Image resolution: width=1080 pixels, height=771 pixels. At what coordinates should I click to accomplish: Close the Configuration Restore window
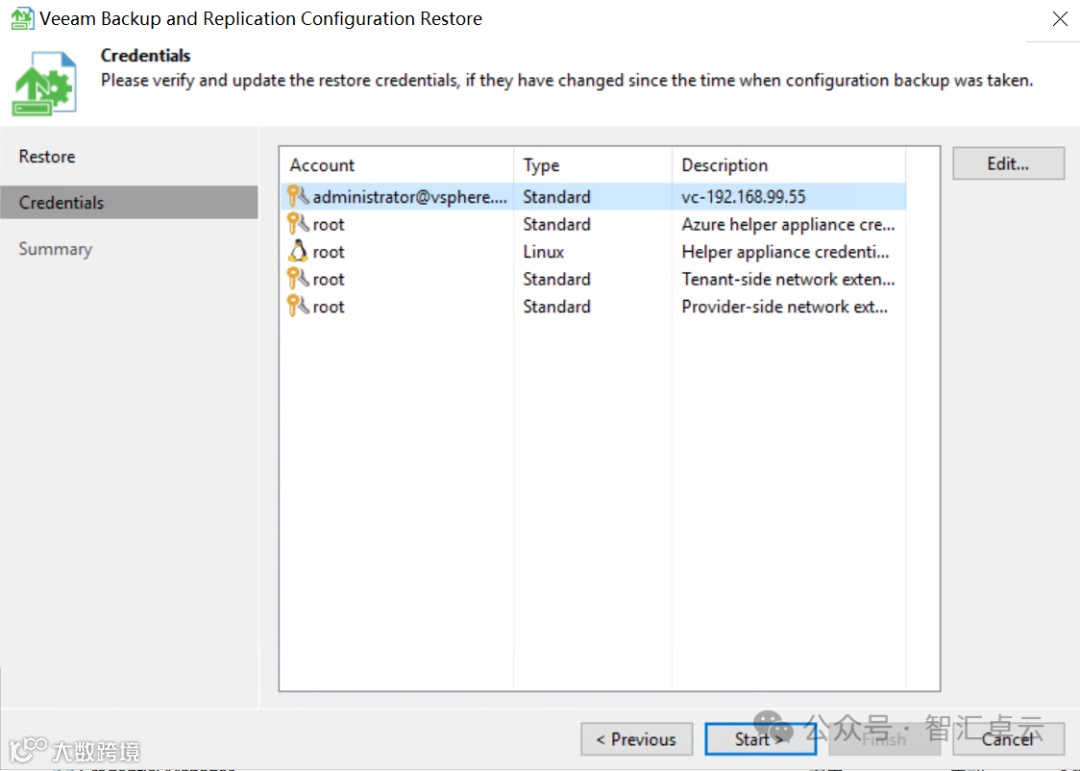point(1060,19)
